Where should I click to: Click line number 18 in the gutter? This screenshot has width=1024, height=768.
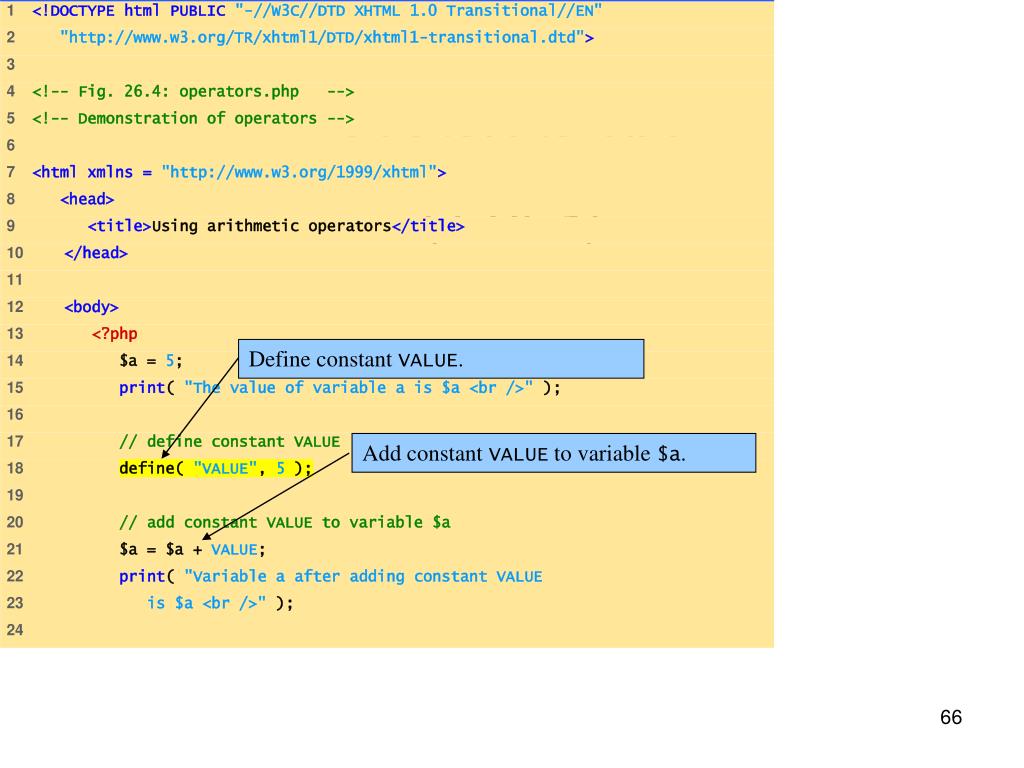(x=15, y=468)
